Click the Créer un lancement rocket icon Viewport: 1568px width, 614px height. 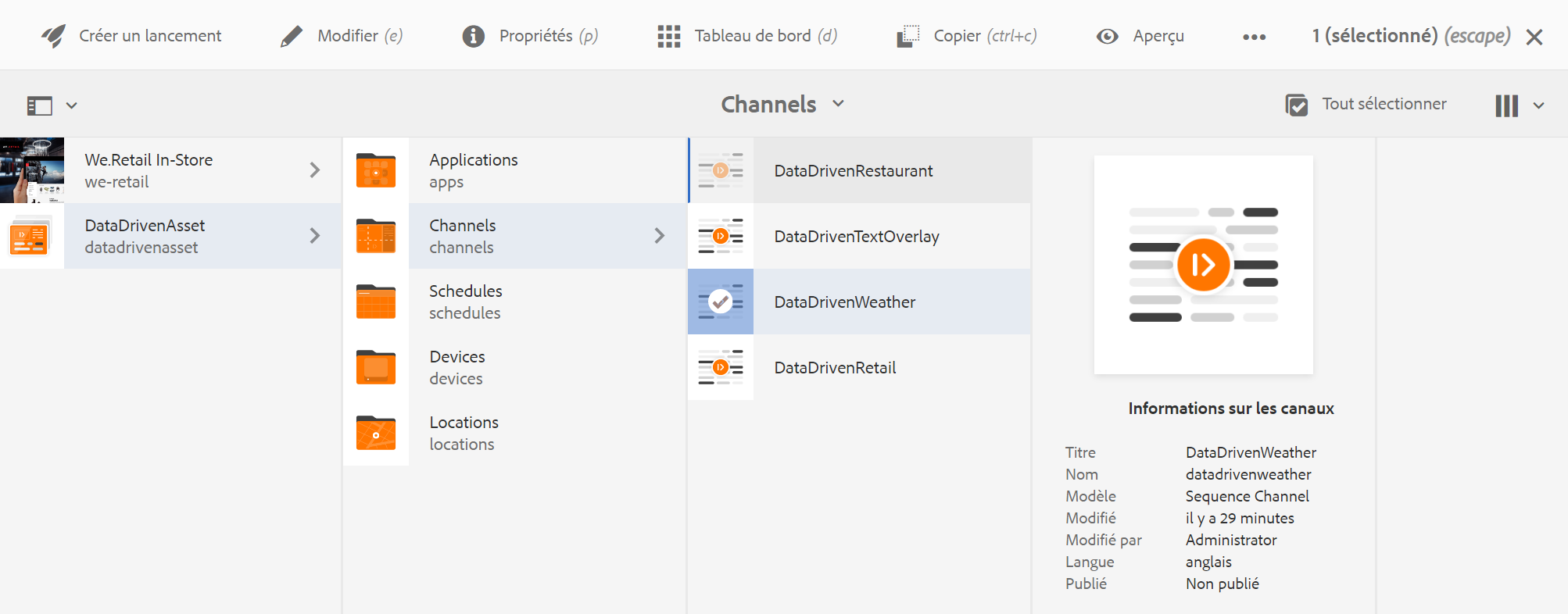(54, 36)
